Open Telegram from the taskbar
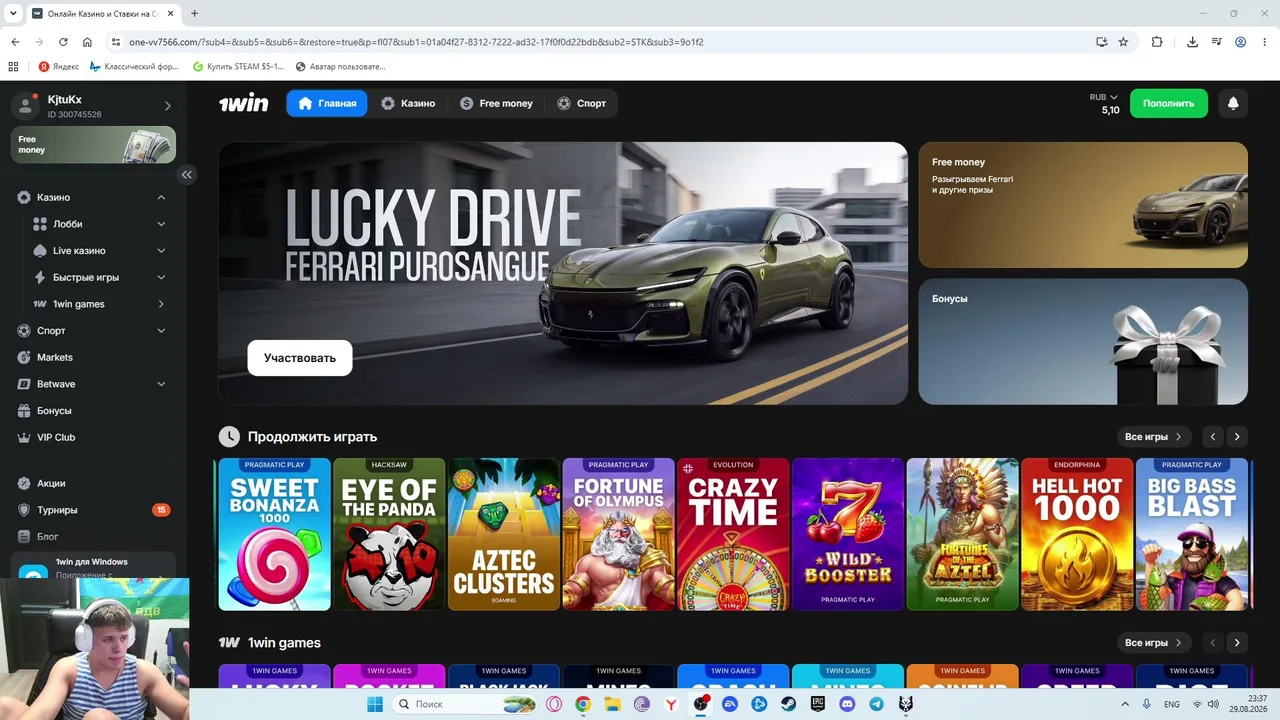 pos(876,704)
